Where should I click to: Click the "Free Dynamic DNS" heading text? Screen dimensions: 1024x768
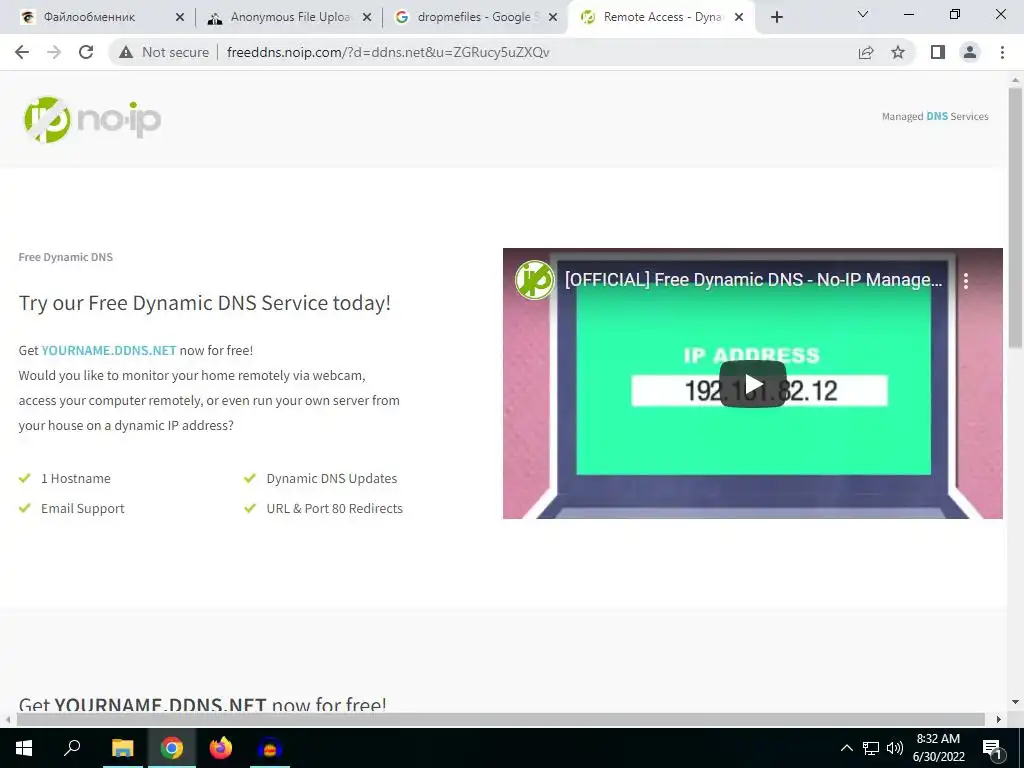pos(65,257)
